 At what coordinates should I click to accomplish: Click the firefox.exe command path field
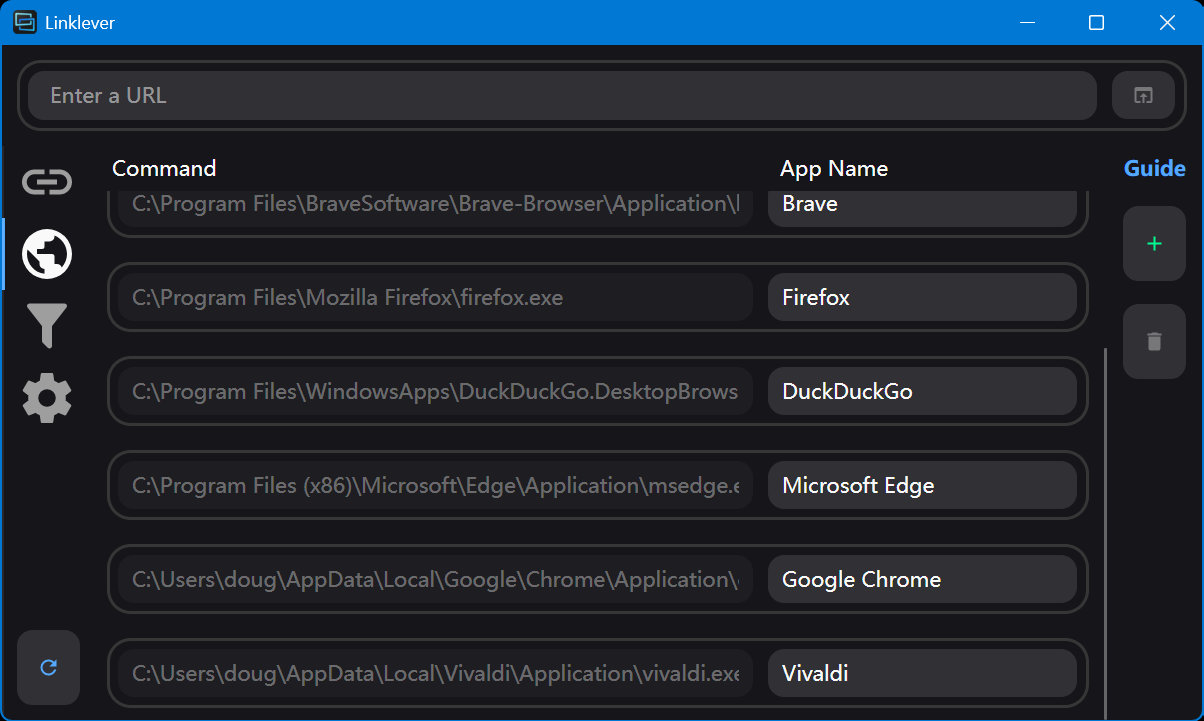tap(435, 298)
